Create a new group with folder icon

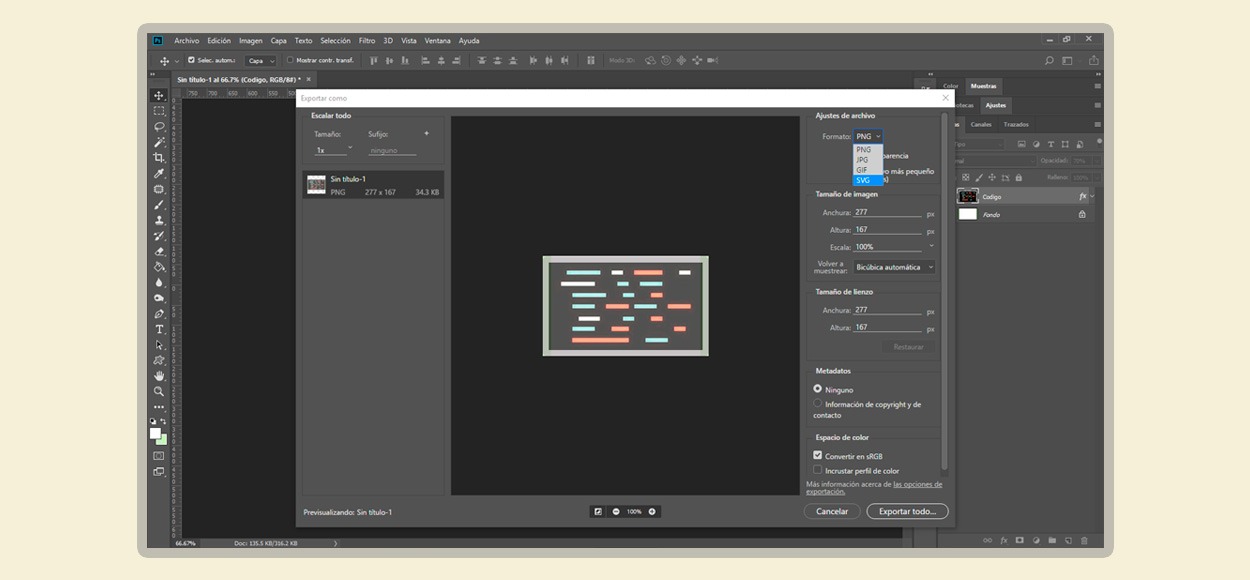[1052, 541]
